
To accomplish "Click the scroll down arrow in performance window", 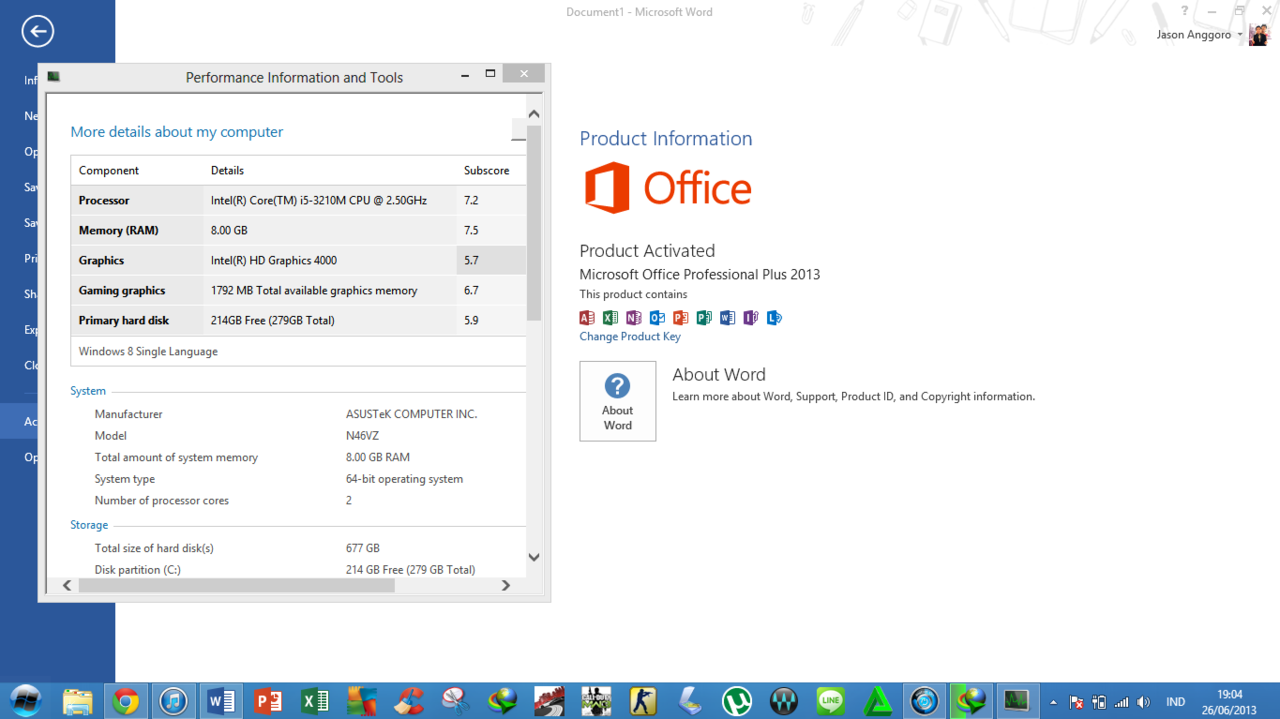I will click(533, 557).
